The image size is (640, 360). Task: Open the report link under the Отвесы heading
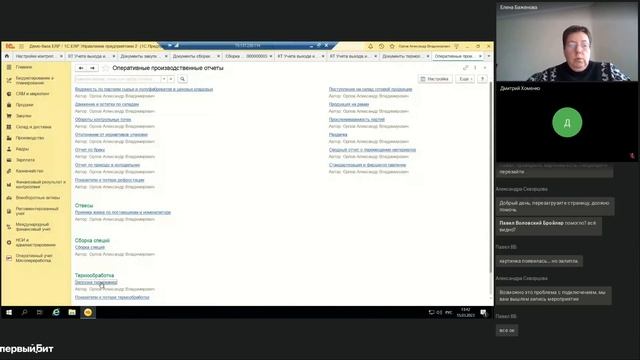[x=123, y=212]
